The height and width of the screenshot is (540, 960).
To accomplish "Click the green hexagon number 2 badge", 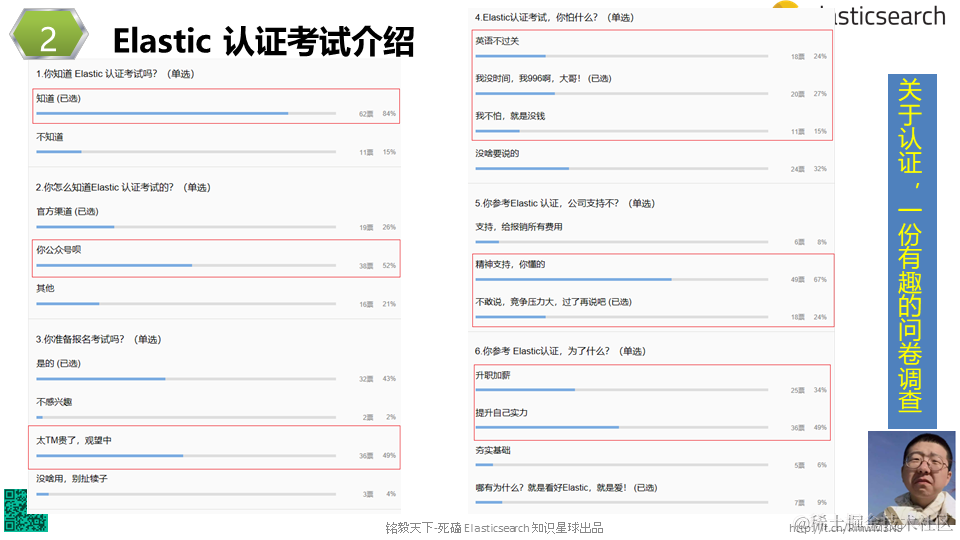I will pyautogui.click(x=48, y=35).
